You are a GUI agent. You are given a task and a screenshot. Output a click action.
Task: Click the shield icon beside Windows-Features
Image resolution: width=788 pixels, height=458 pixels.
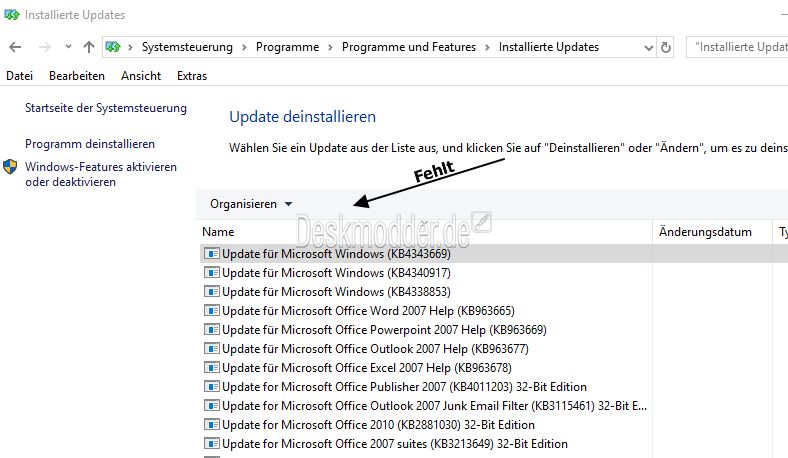[10, 167]
